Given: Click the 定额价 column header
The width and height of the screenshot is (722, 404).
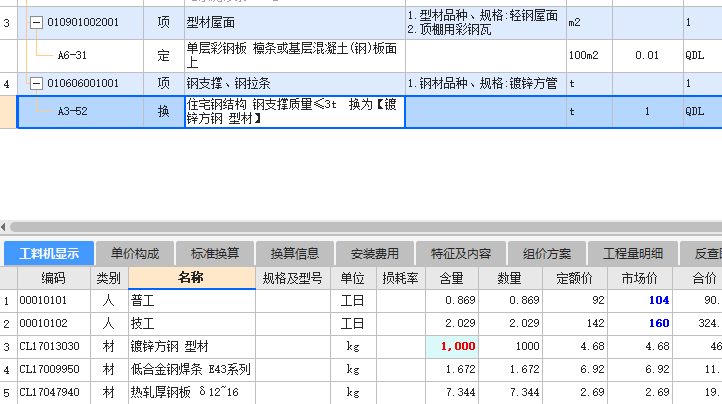Looking at the screenshot, I should pos(575,278).
